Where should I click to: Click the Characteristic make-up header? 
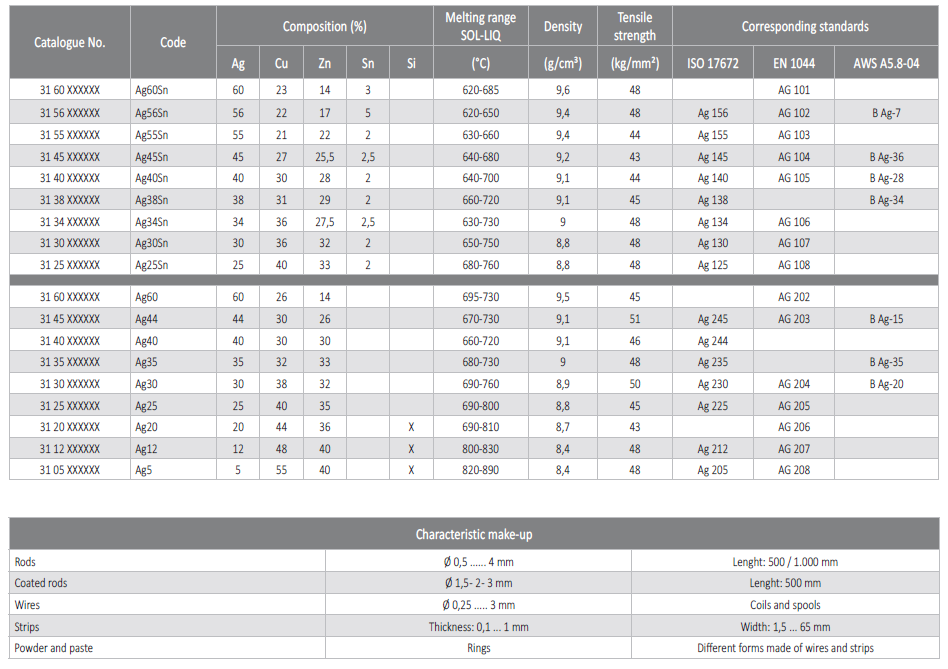[x=474, y=534]
